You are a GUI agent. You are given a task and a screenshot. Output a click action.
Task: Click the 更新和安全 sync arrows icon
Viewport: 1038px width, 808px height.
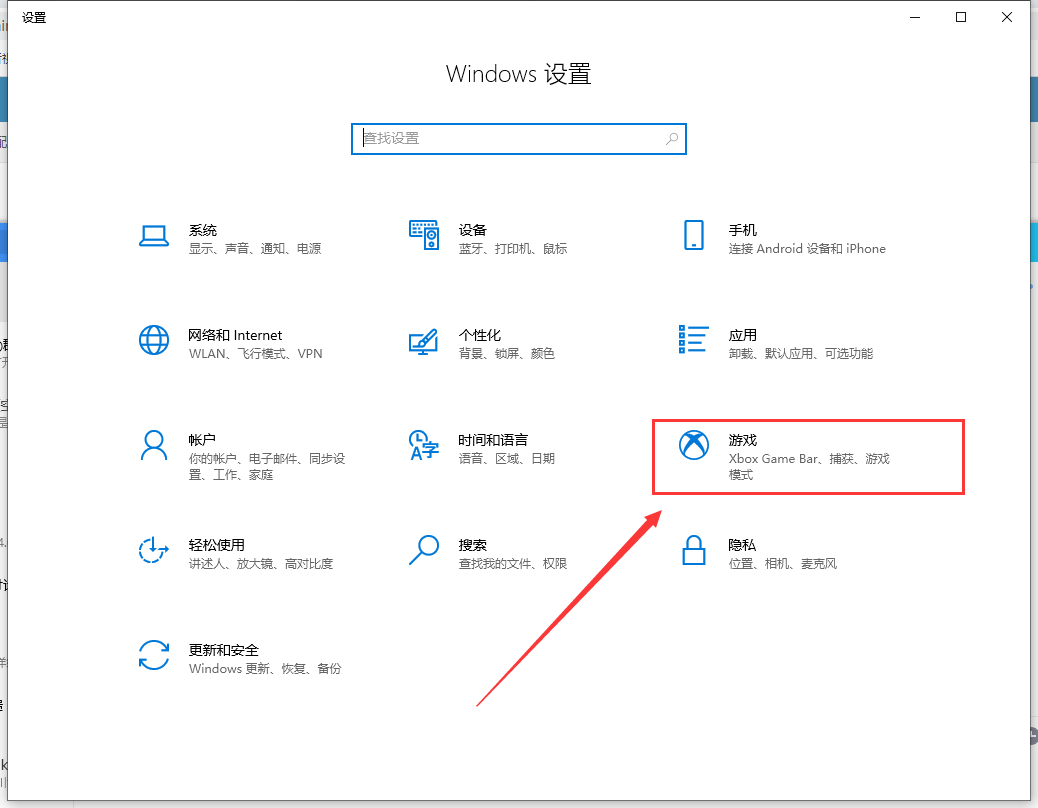tap(154, 655)
